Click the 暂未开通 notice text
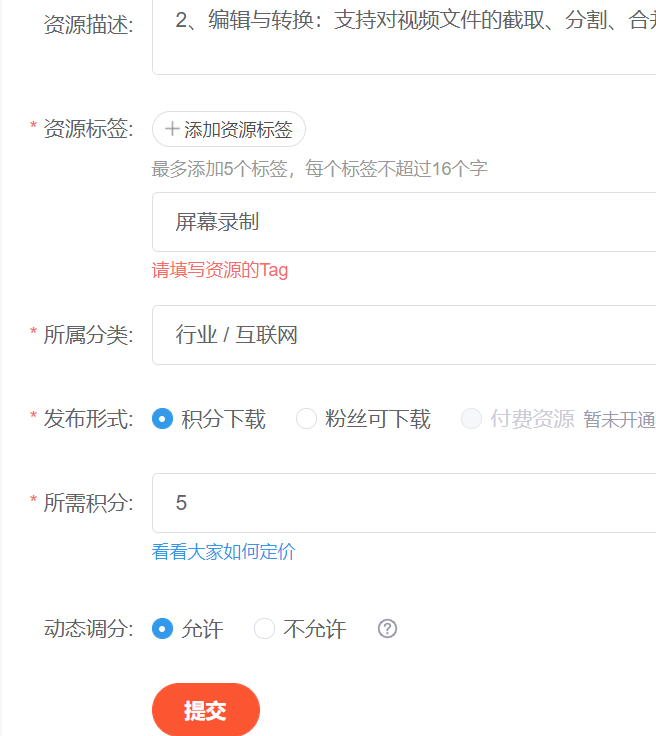Screen dimensions: 656x736 (x=619, y=419)
